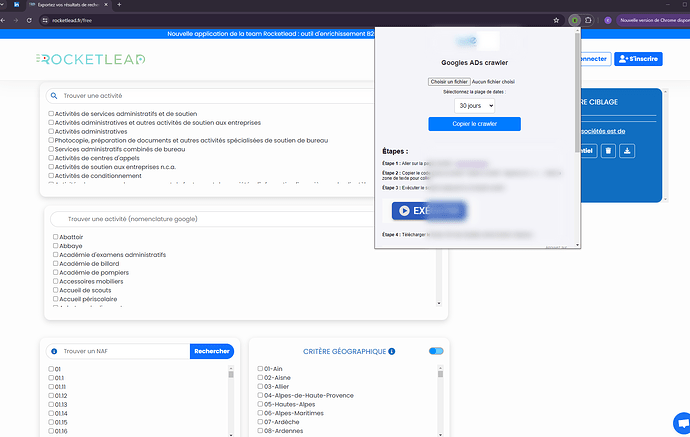Viewport: 690px width, 437px height.
Task: Click the info icon in the NAF search
Action: (x=54, y=351)
